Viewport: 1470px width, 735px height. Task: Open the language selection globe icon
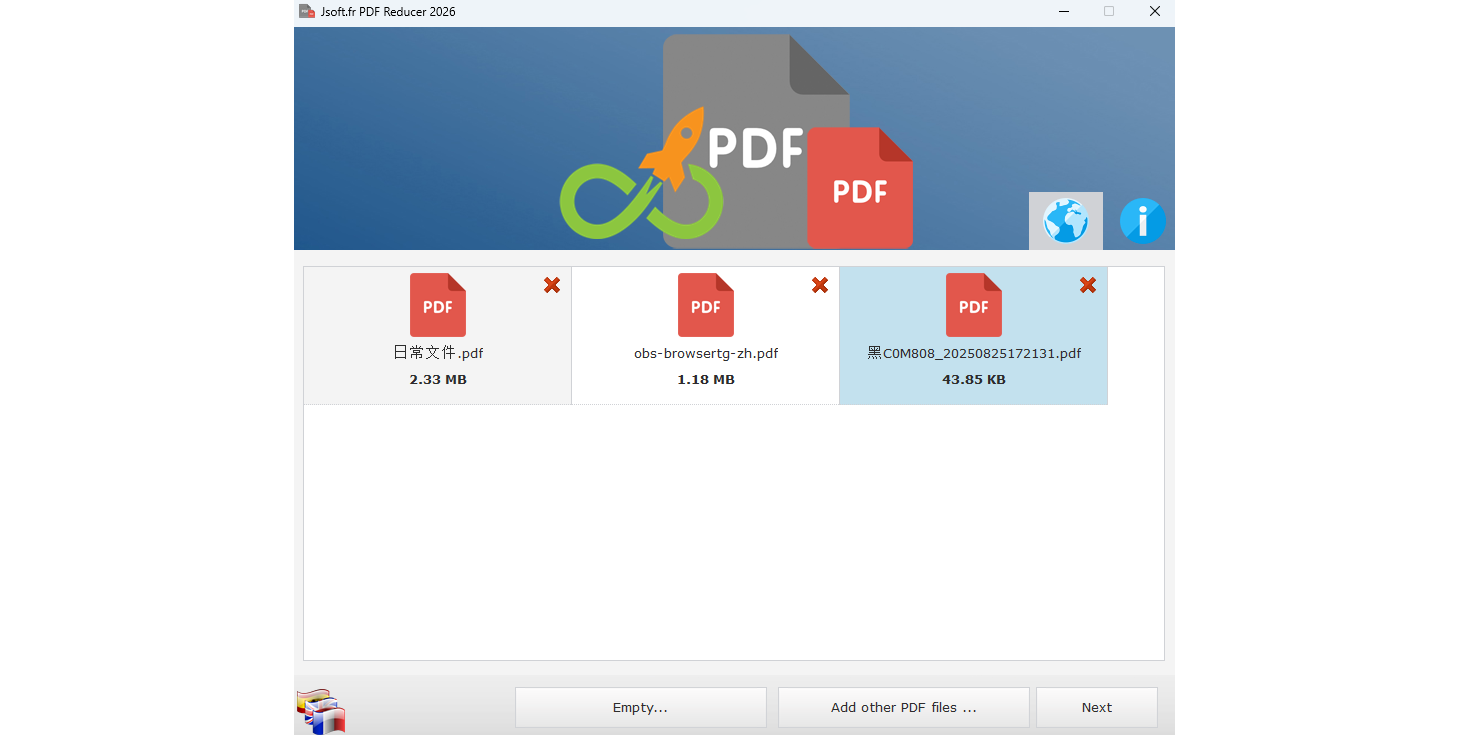(1065, 221)
